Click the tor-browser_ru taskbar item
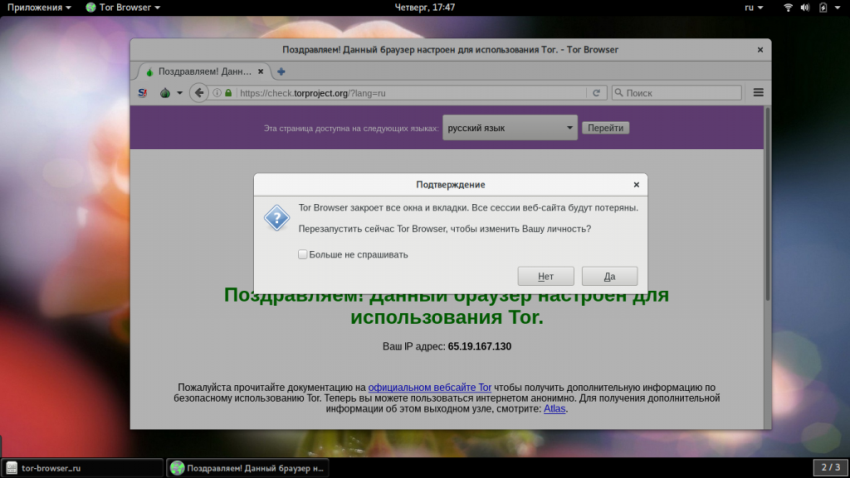This screenshot has width=850, height=478. coord(81,467)
